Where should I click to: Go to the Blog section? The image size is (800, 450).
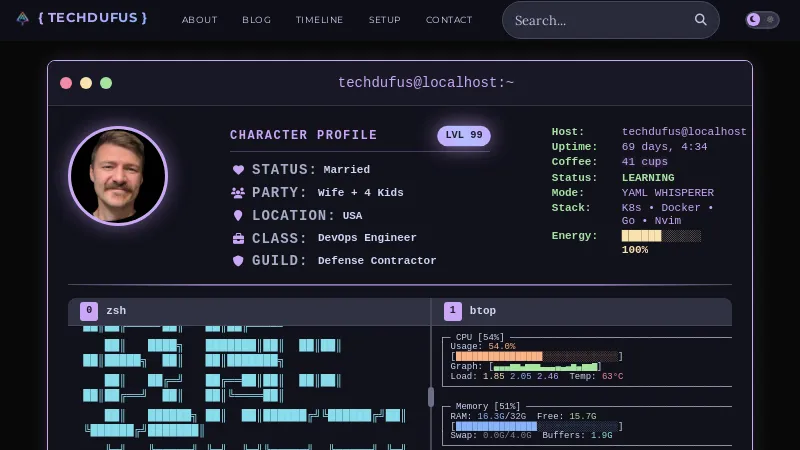click(256, 20)
